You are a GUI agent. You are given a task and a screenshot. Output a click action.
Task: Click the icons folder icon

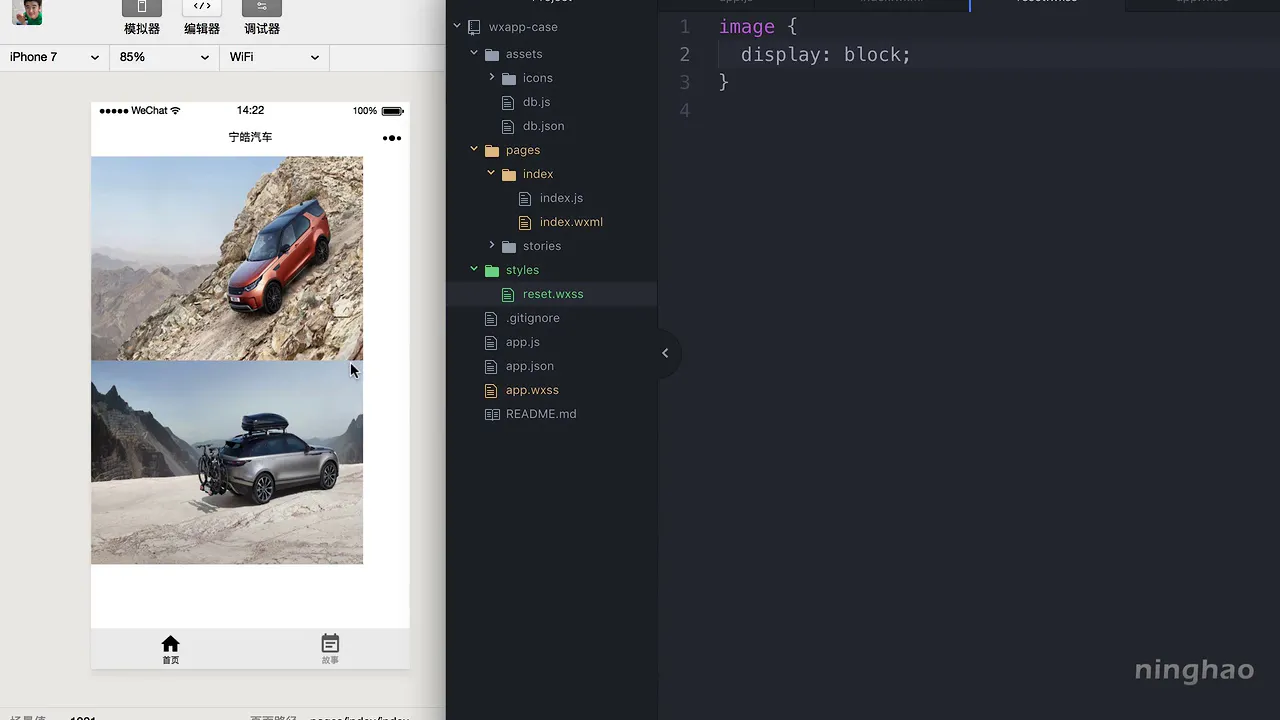[508, 78]
